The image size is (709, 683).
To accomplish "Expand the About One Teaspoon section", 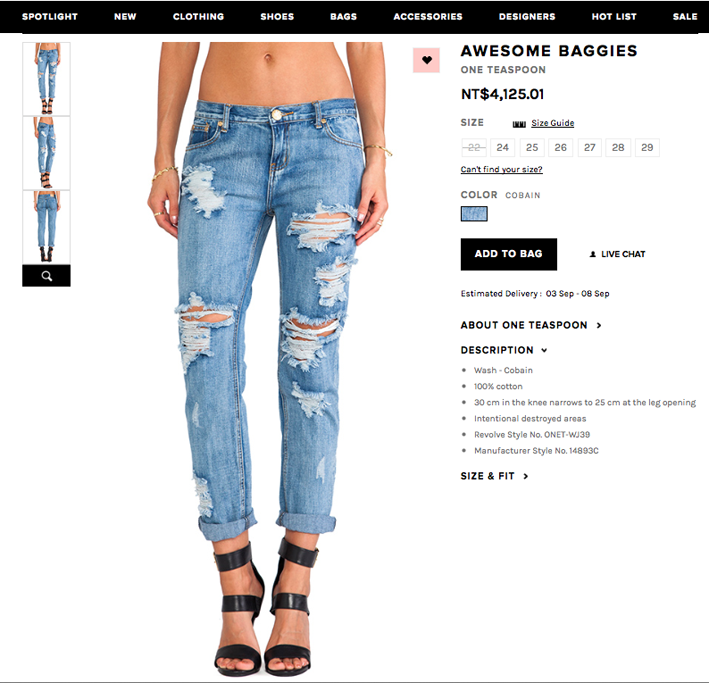I will (x=531, y=325).
